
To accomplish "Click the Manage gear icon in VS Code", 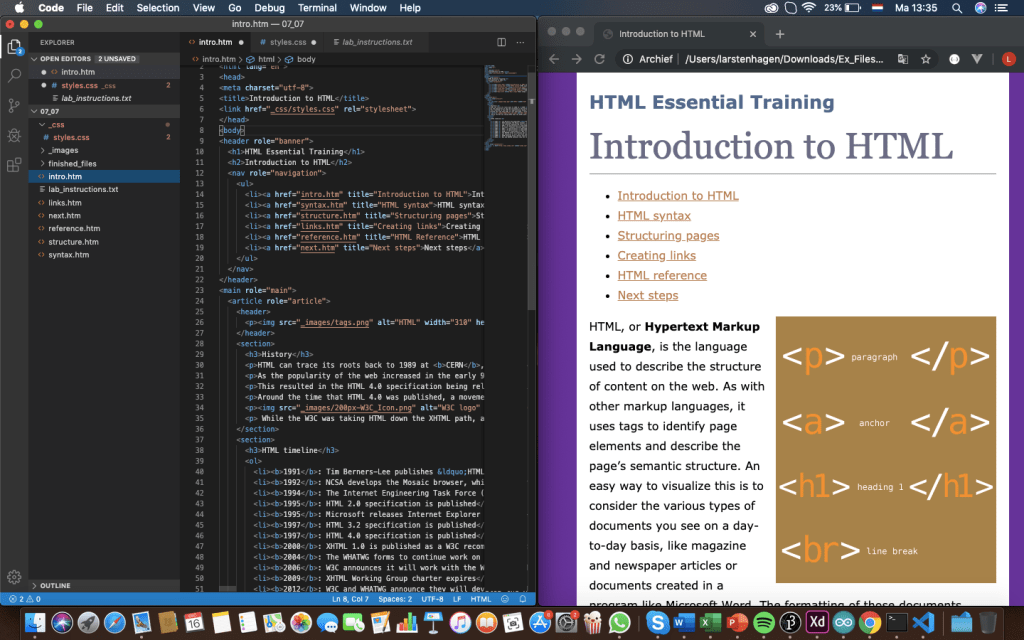I will click(15, 577).
